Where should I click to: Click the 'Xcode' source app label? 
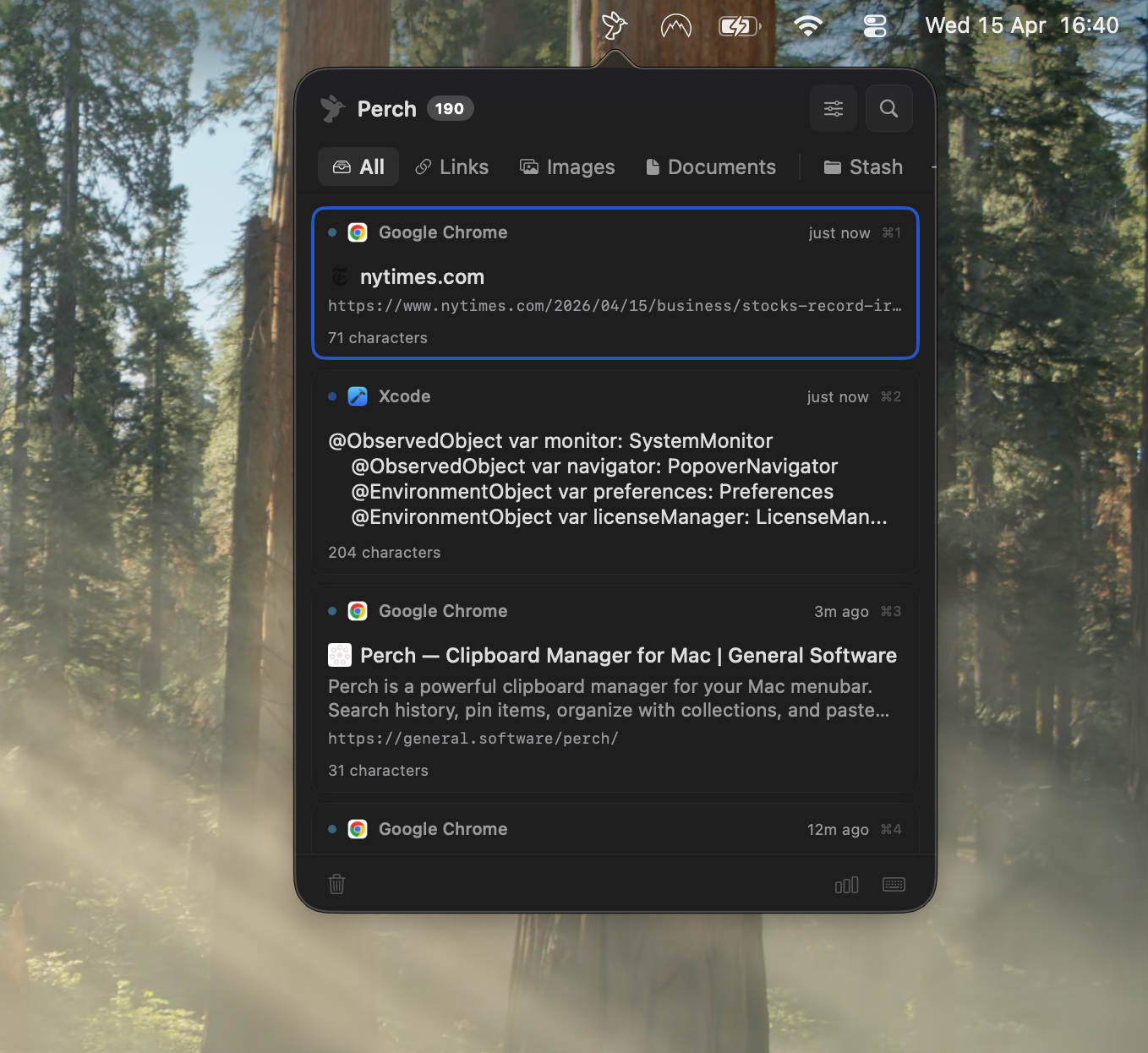[405, 396]
